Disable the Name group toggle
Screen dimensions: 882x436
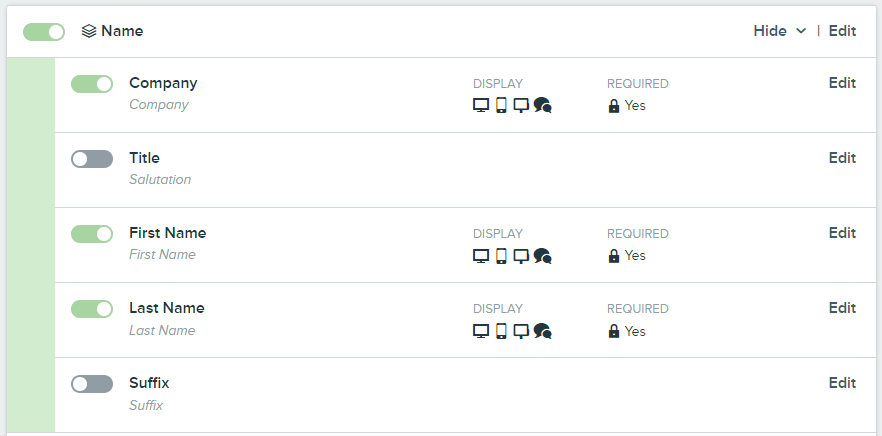tap(44, 32)
